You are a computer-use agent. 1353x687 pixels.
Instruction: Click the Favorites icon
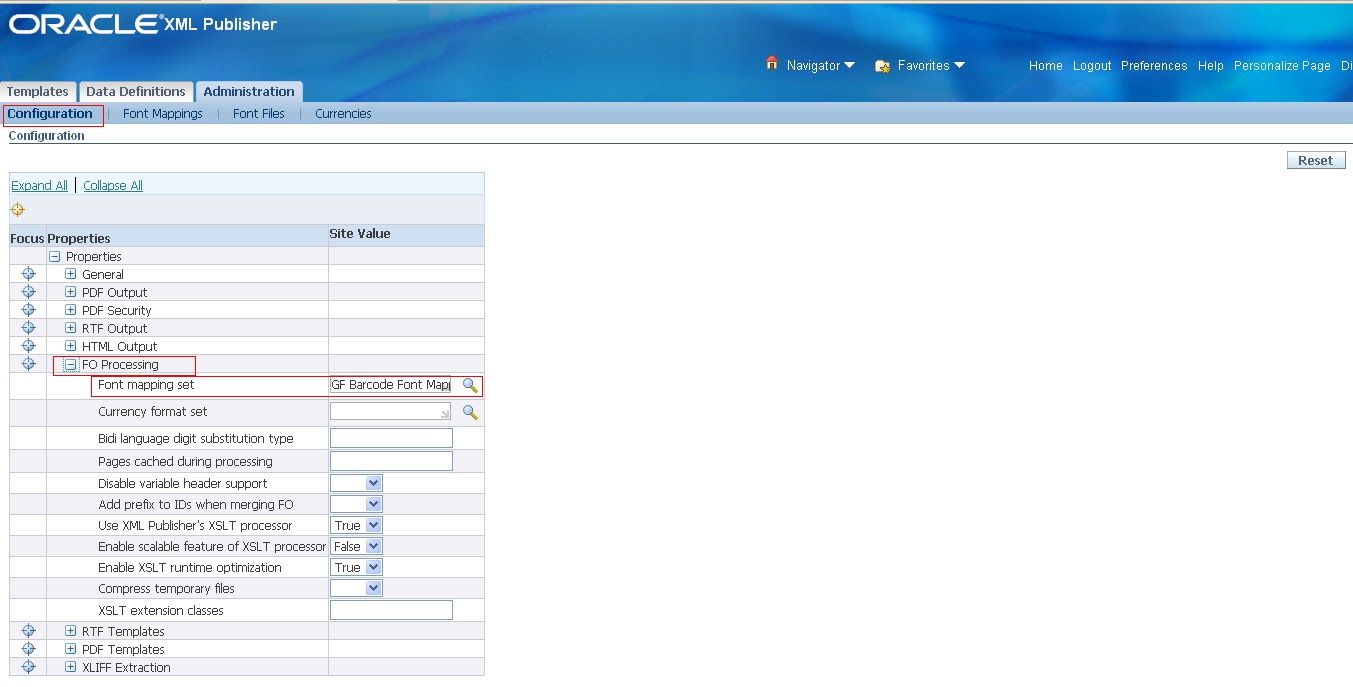(x=882, y=65)
